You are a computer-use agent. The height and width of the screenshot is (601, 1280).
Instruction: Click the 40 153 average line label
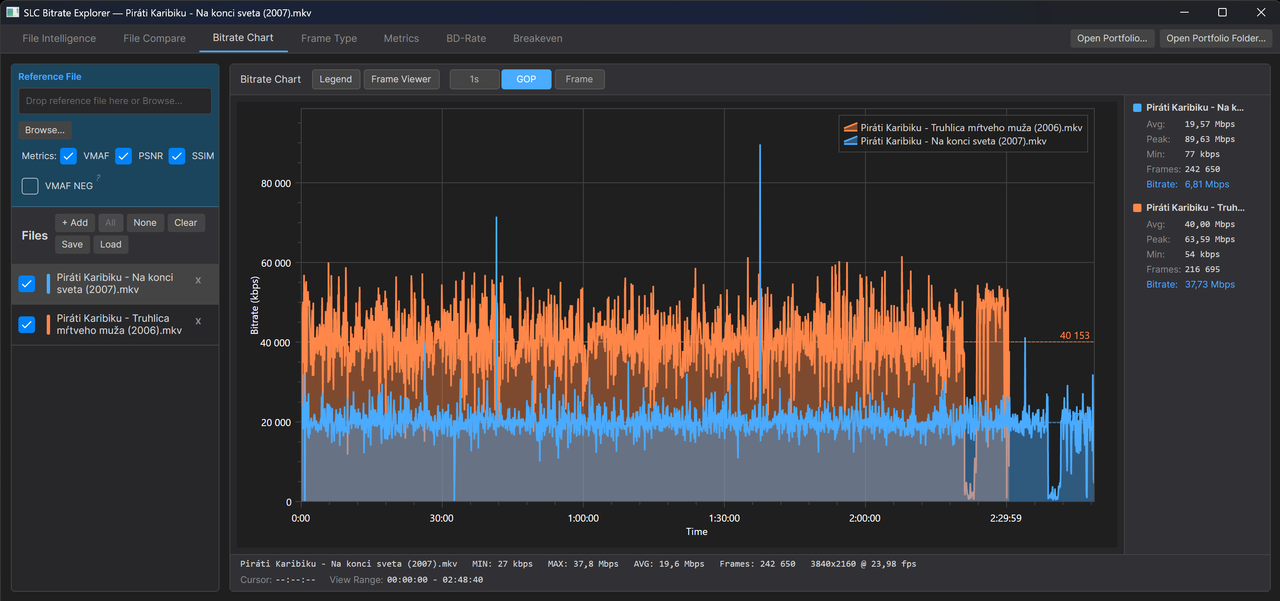pyautogui.click(x=1074, y=335)
